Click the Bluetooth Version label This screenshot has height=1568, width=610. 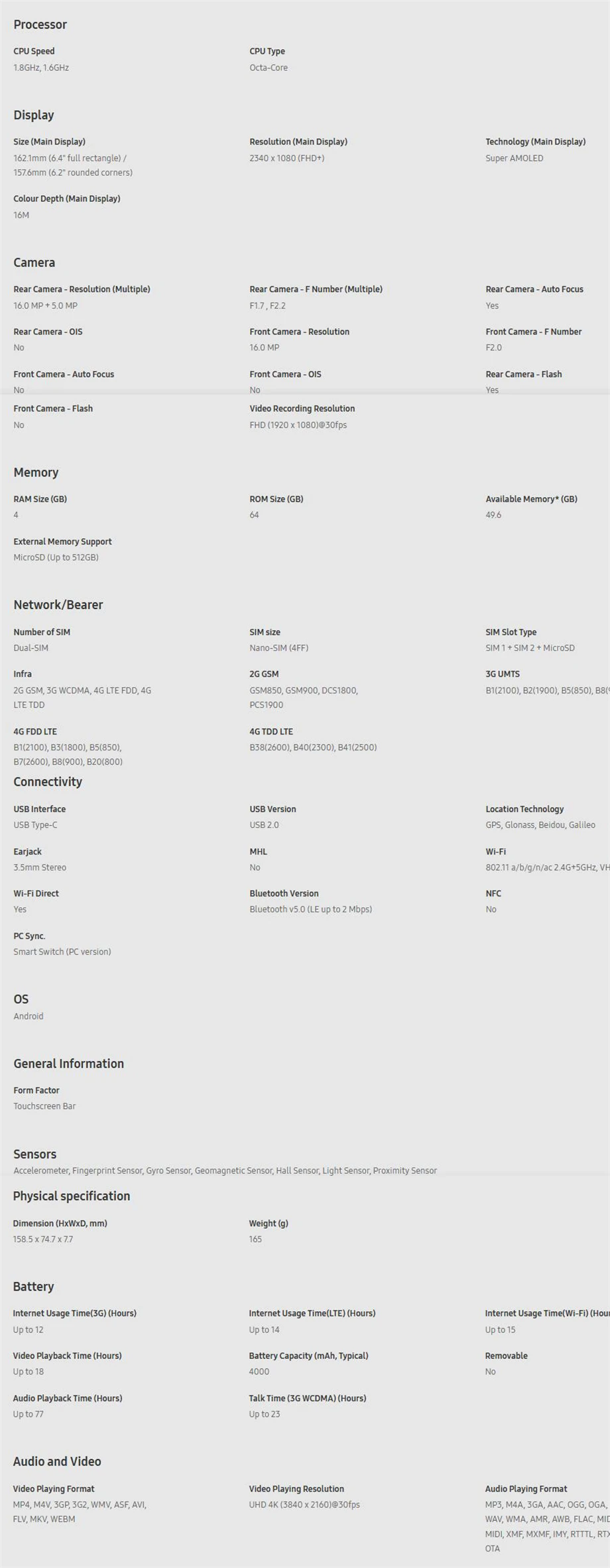point(284,893)
